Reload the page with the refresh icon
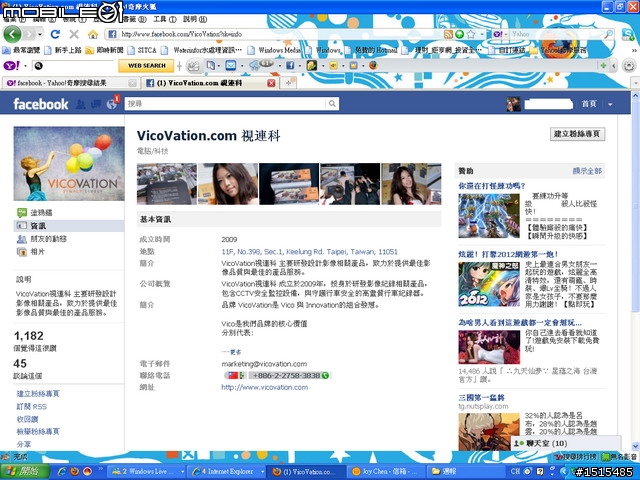 (55, 34)
